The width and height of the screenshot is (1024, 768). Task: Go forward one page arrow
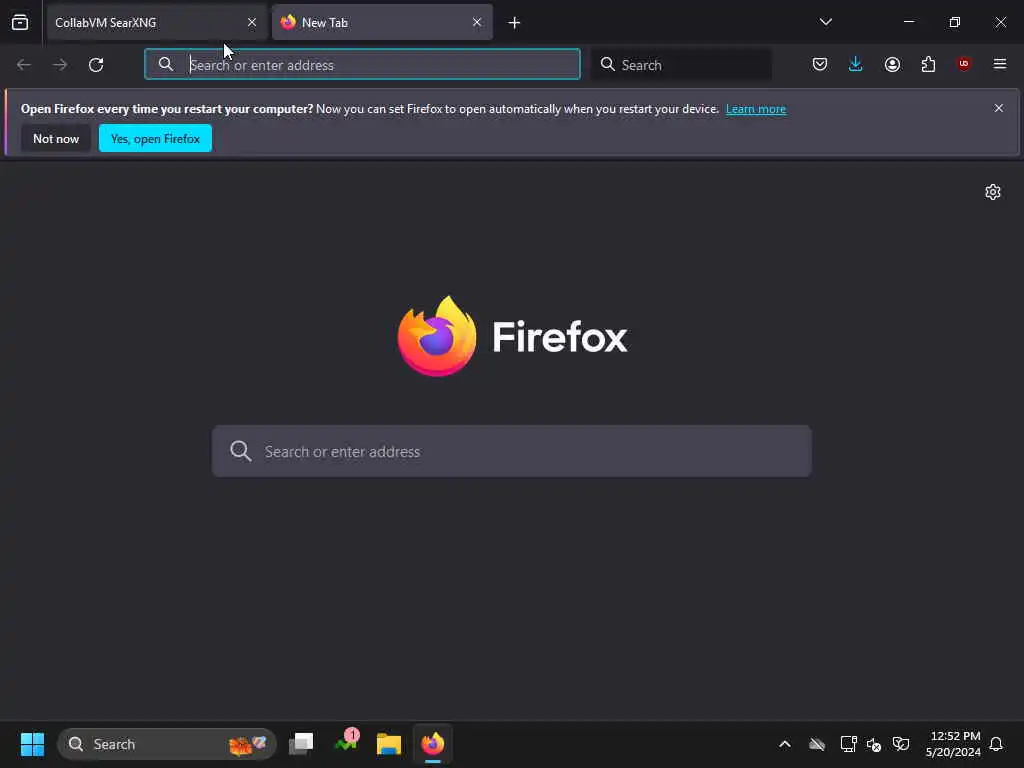[x=60, y=65]
